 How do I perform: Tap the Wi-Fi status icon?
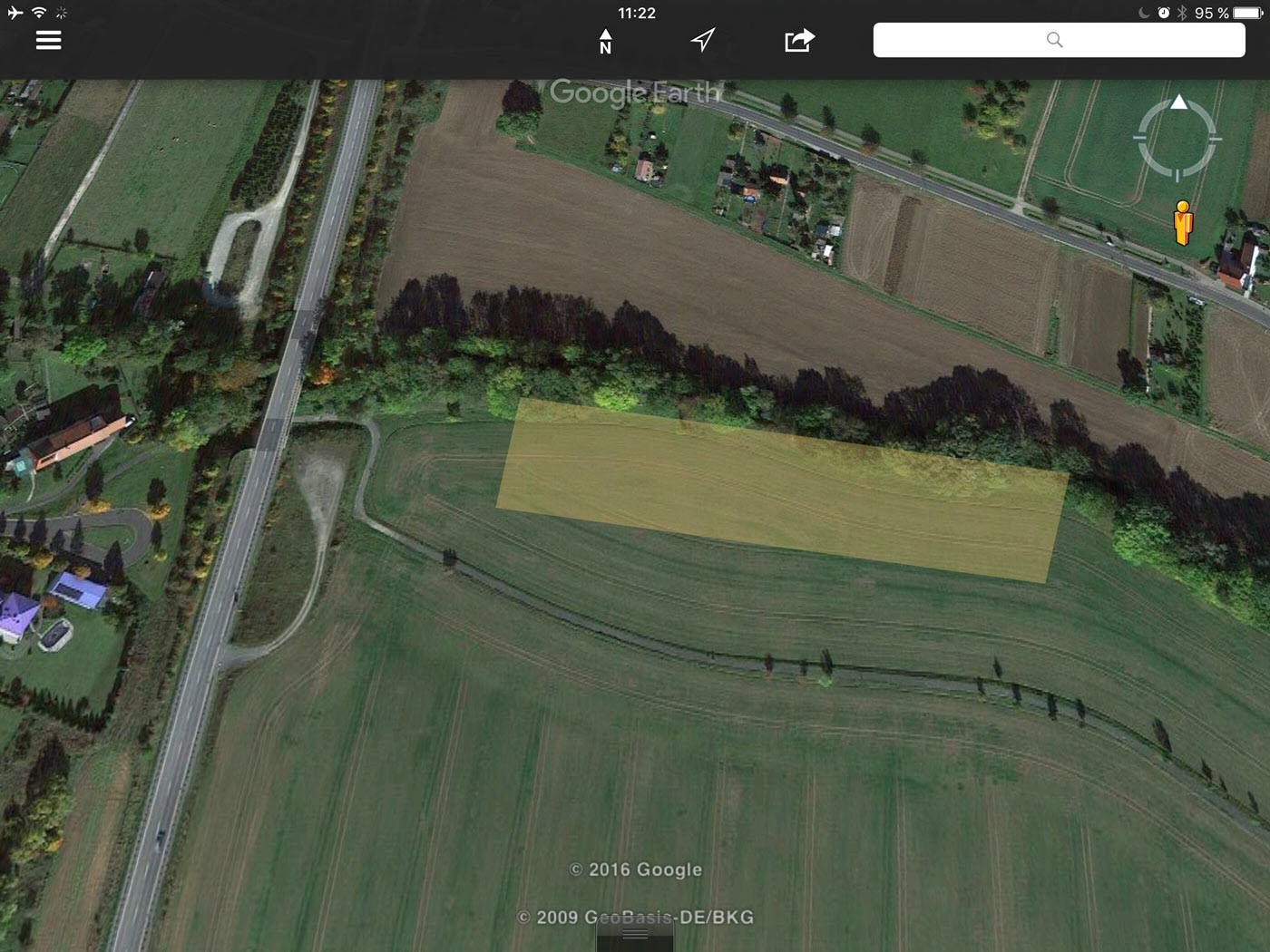[x=39, y=13]
